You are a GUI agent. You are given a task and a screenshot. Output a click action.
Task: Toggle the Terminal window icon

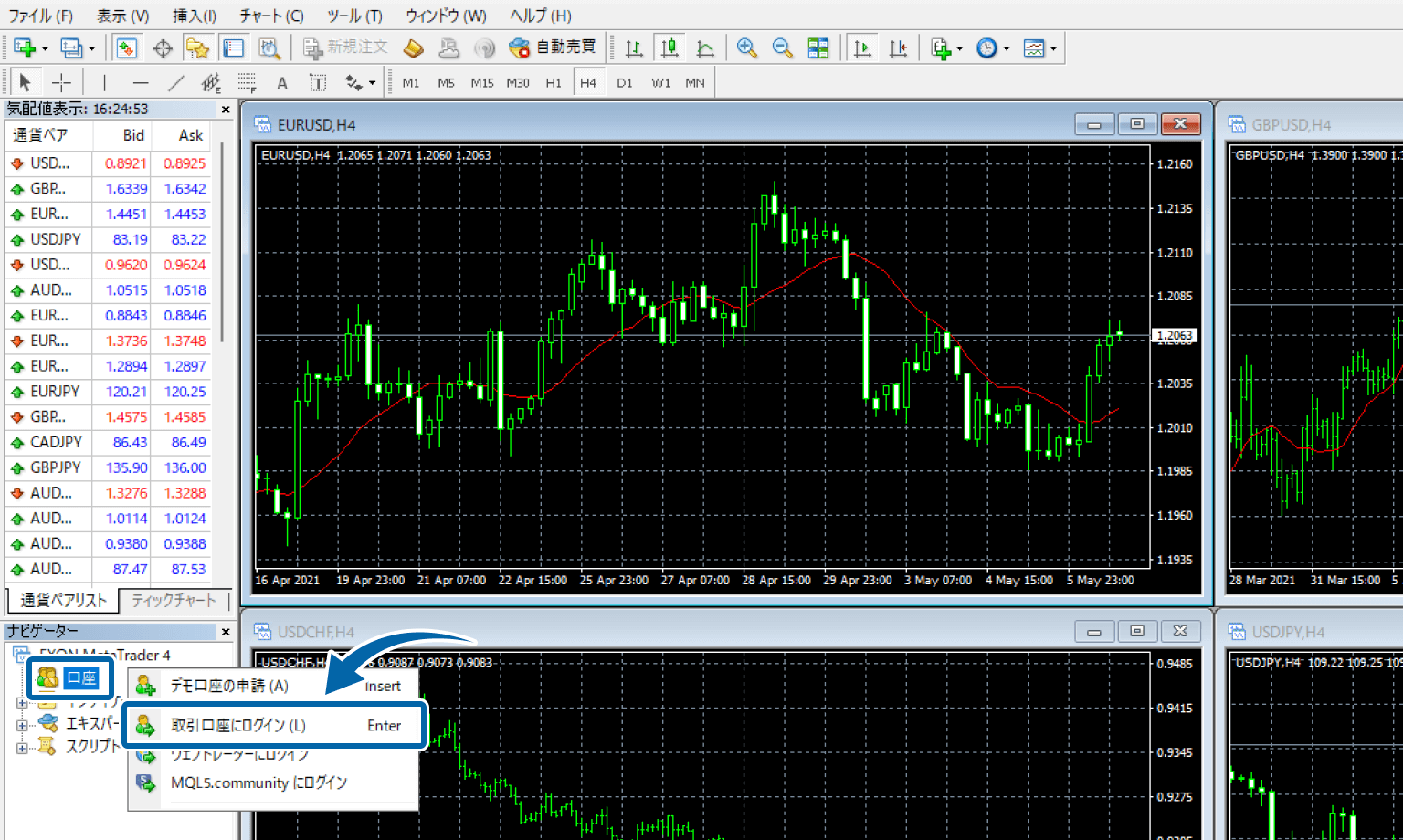tap(234, 47)
